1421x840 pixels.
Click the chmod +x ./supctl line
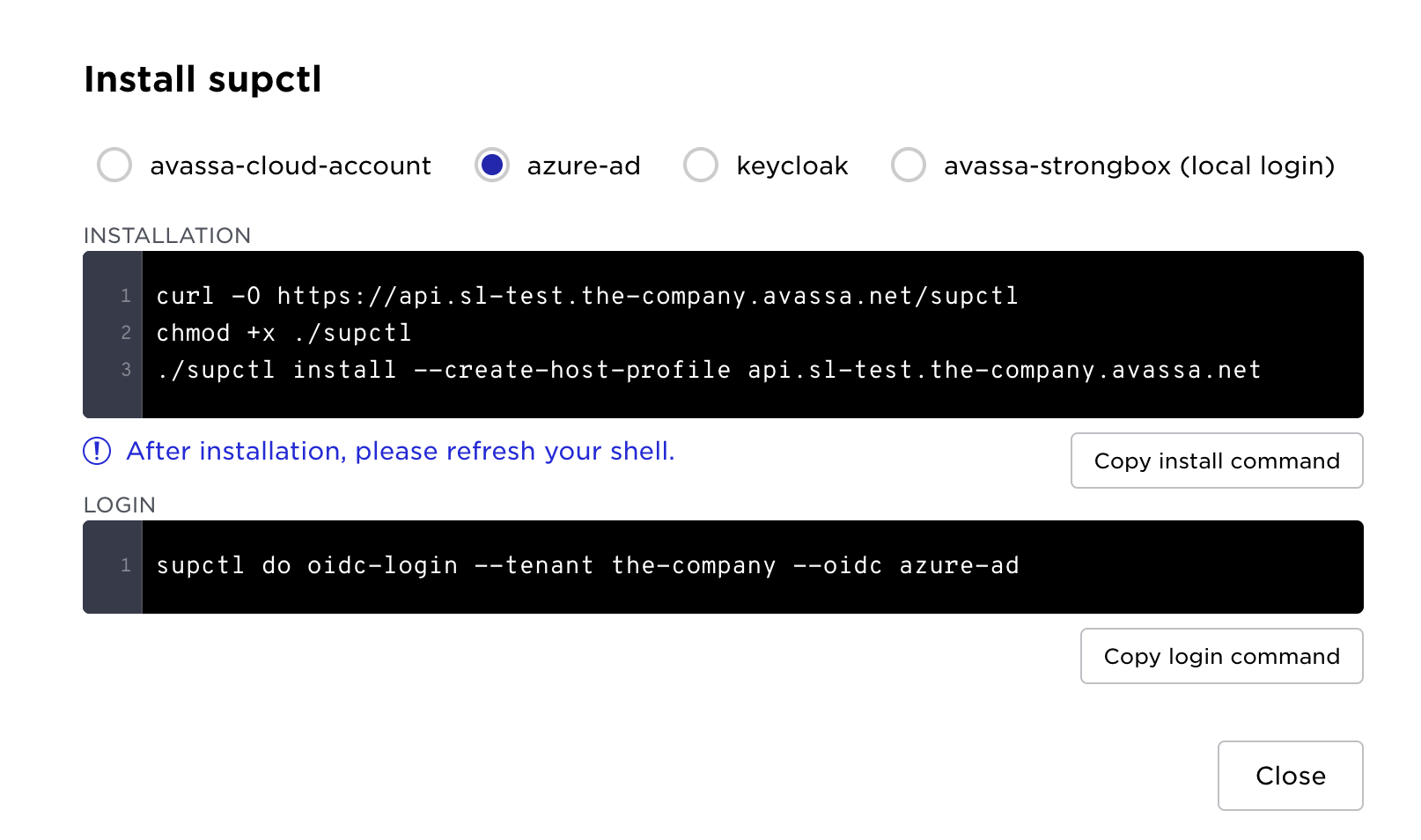click(x=283, y=333)
